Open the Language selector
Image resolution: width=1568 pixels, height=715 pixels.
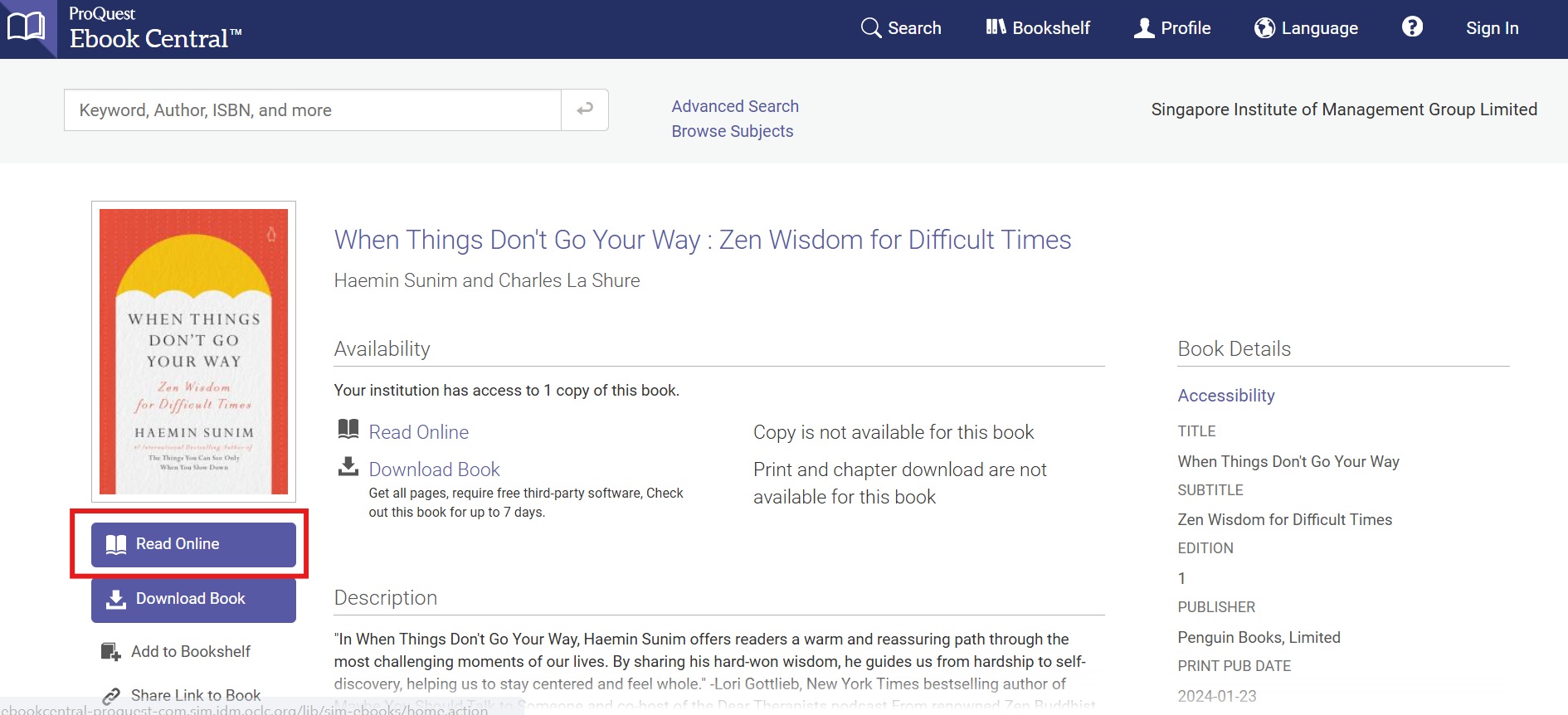[x=1306, y=28]
